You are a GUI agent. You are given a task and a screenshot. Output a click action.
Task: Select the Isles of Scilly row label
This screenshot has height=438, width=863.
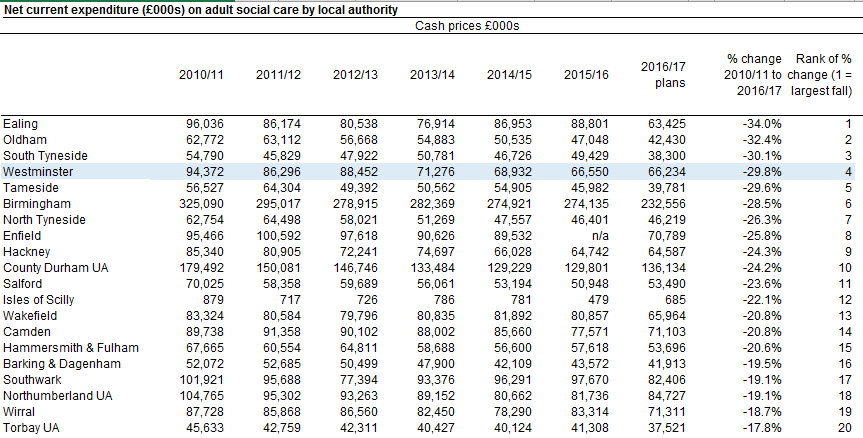click(38, 300)
